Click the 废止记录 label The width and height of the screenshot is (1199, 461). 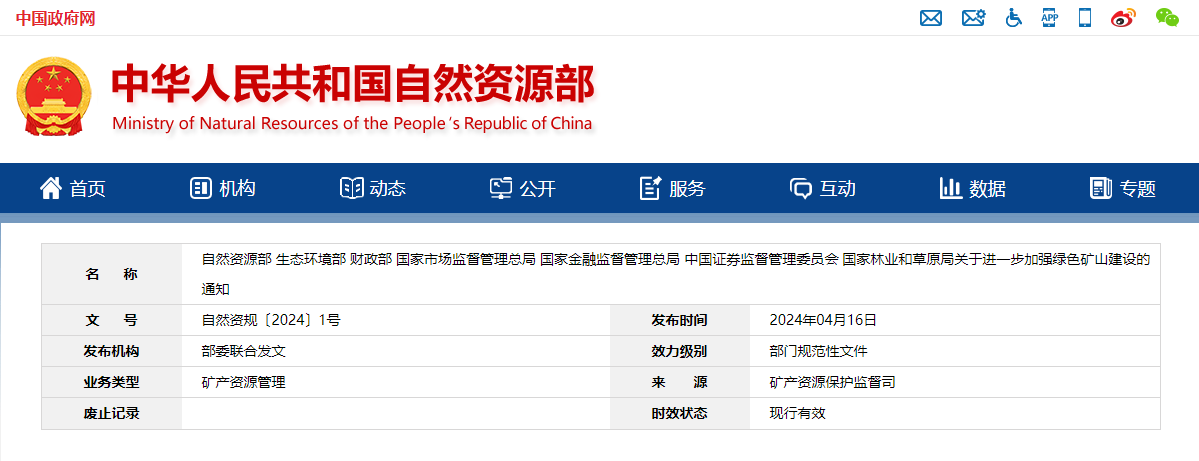[112, 414]
